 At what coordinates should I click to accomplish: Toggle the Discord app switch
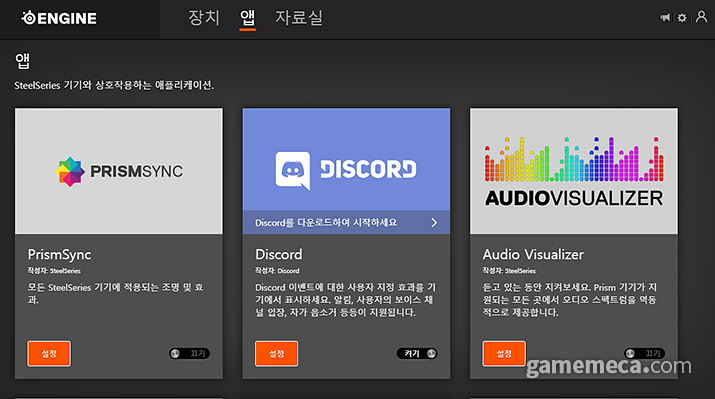coord(417,353)
